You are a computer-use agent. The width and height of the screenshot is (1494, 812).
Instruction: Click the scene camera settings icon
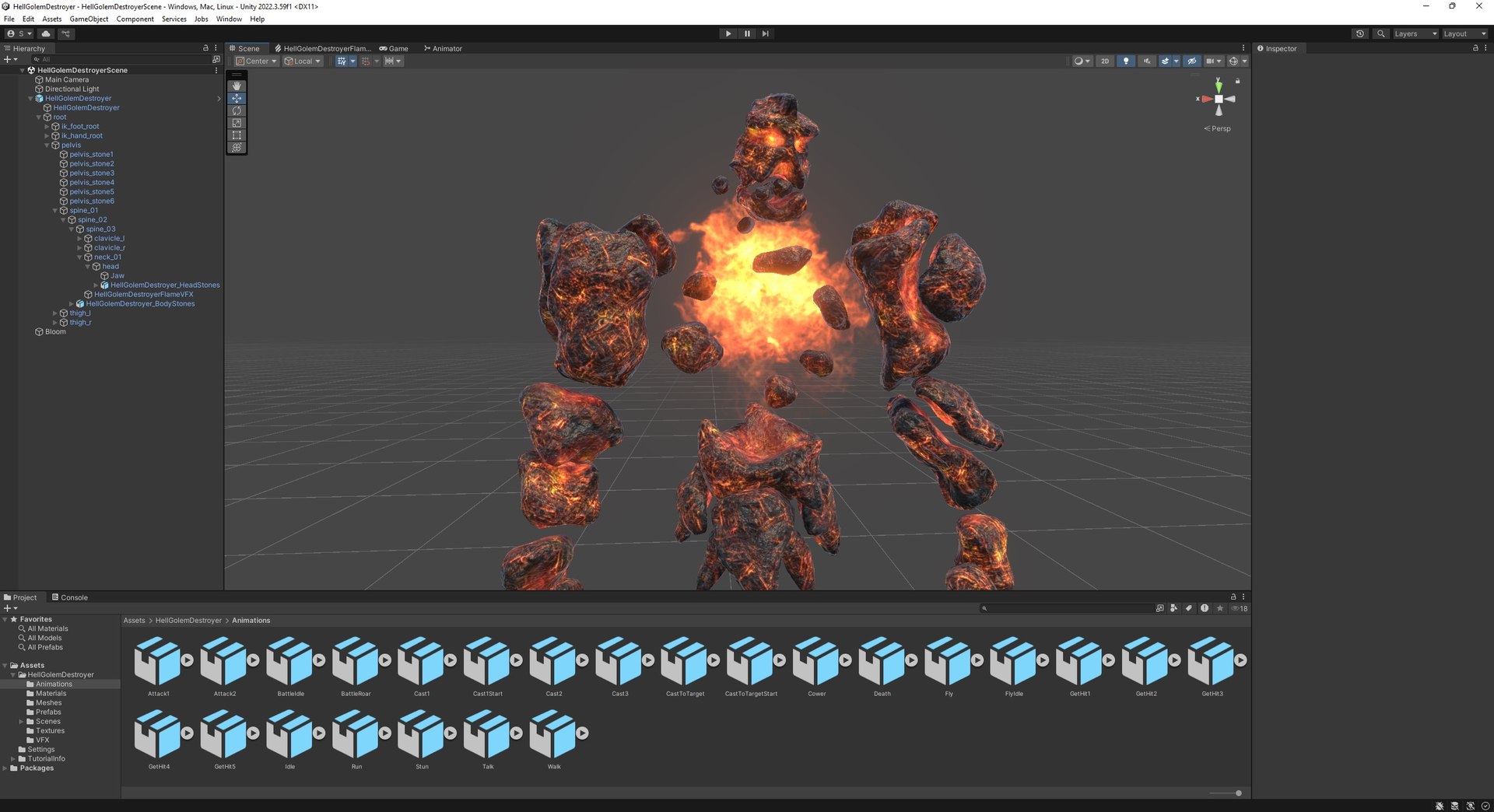pos(1213,61)
